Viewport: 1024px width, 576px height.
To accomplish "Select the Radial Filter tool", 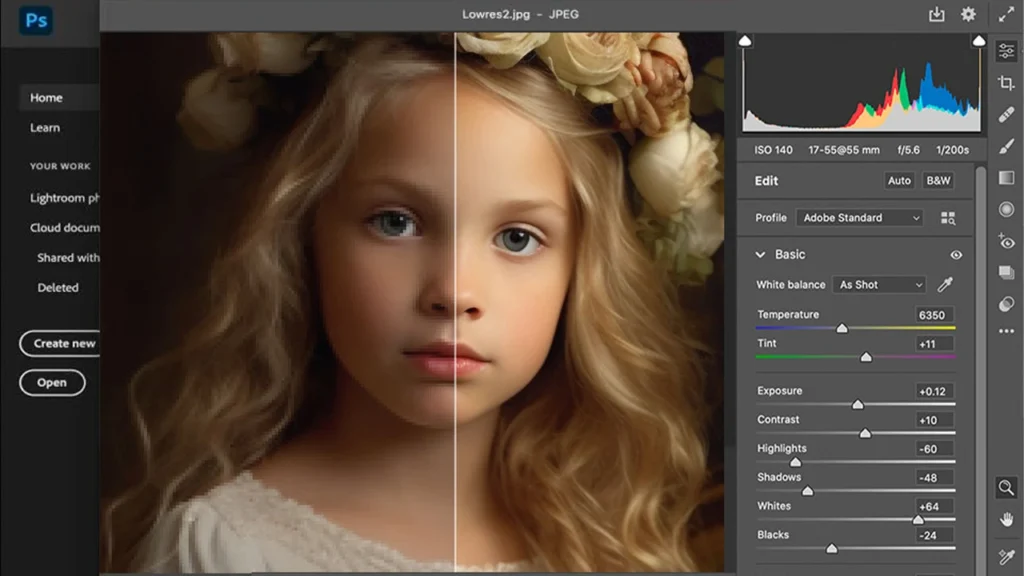I will [1006, 209].
